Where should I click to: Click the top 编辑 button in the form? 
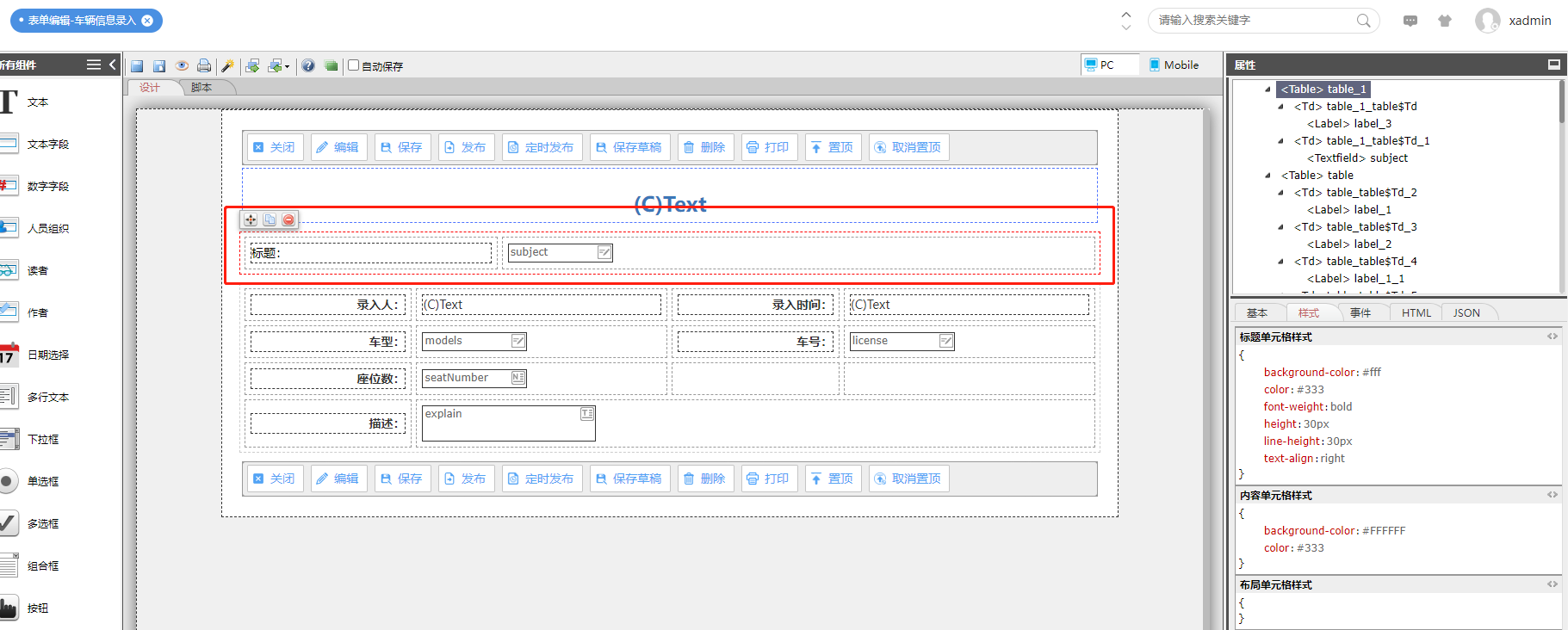[x=338, y=147]
